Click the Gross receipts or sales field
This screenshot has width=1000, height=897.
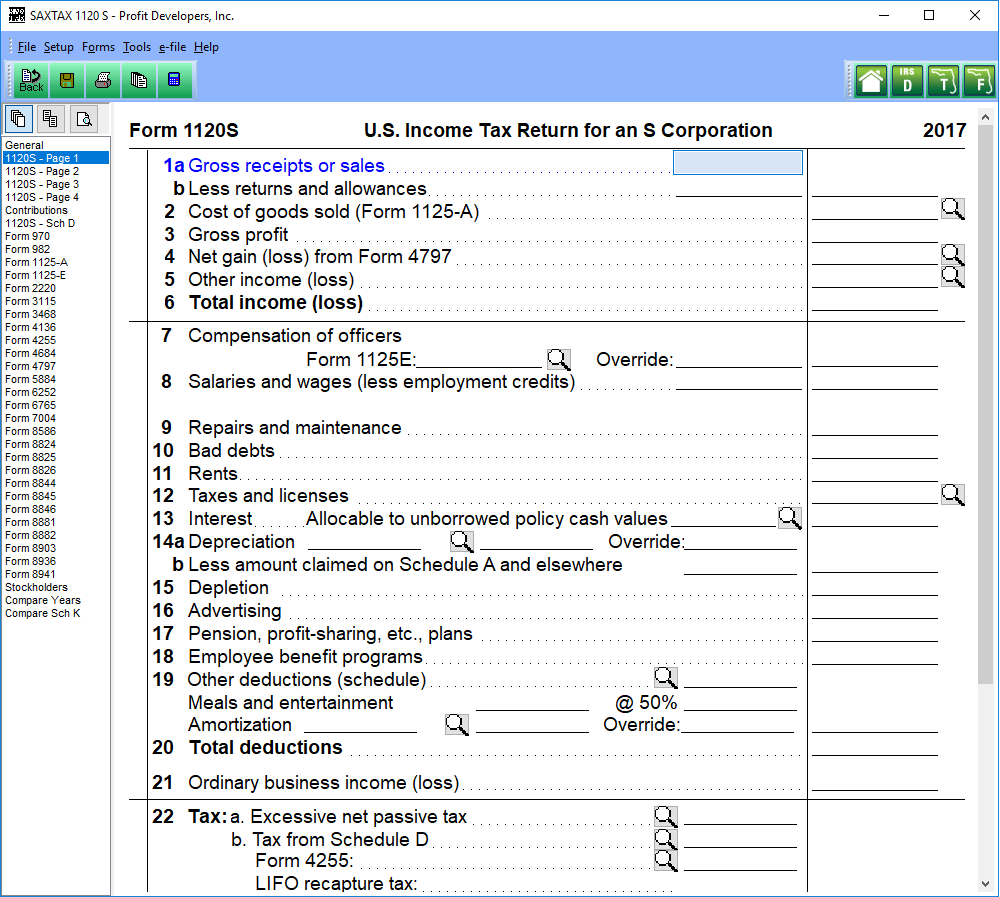click(x=738, y=163)
